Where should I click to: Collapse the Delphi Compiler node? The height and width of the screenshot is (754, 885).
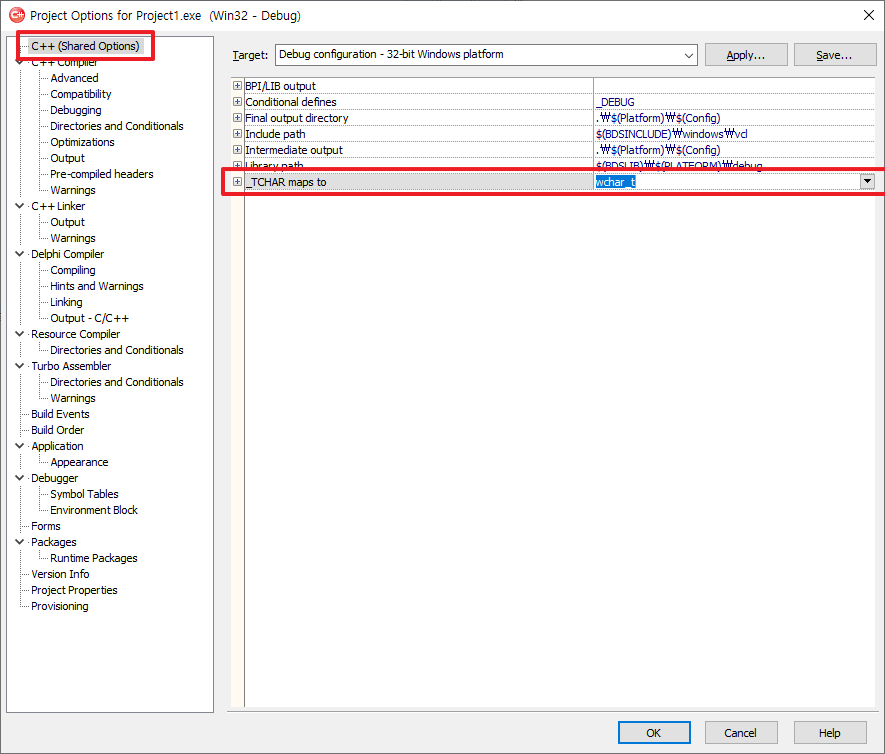20,254
